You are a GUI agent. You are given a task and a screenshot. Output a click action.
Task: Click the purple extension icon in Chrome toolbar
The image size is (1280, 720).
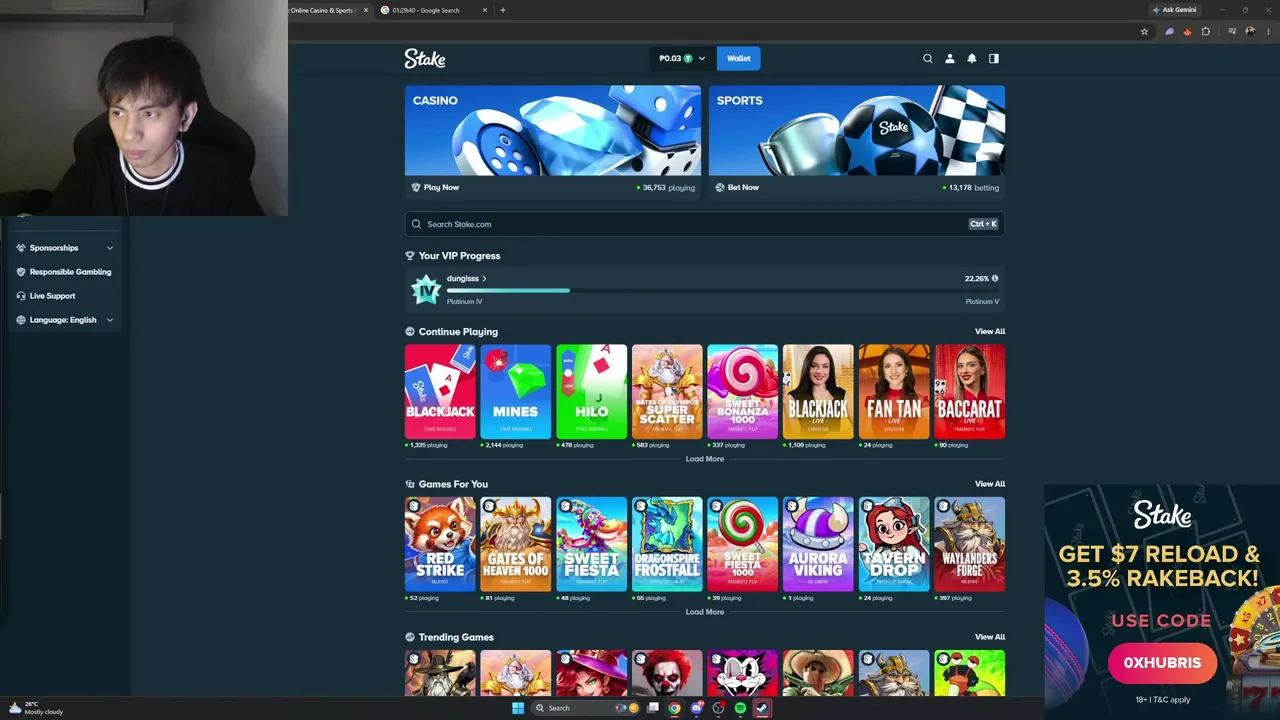tap(1169, 31)
